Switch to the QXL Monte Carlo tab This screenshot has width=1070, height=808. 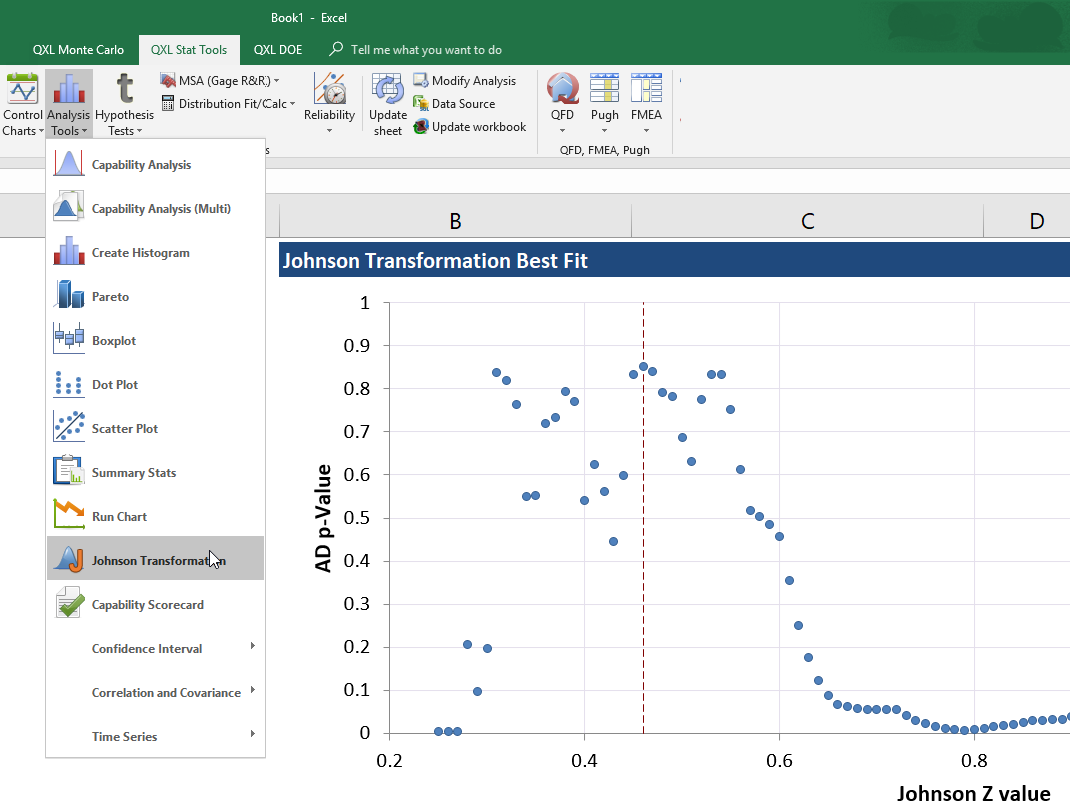click(x=78, y=50)
